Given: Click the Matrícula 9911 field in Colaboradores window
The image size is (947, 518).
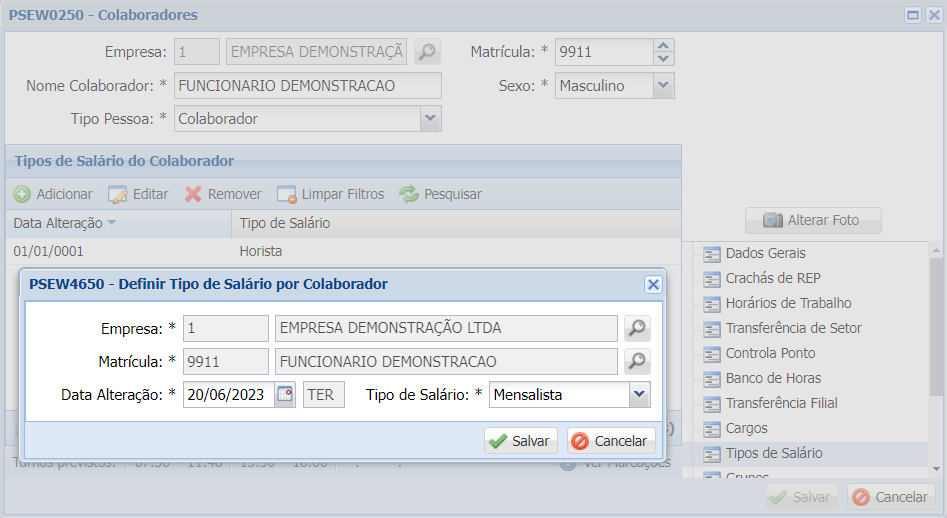Looking at the screenshot, I should (x=604, y=52).
